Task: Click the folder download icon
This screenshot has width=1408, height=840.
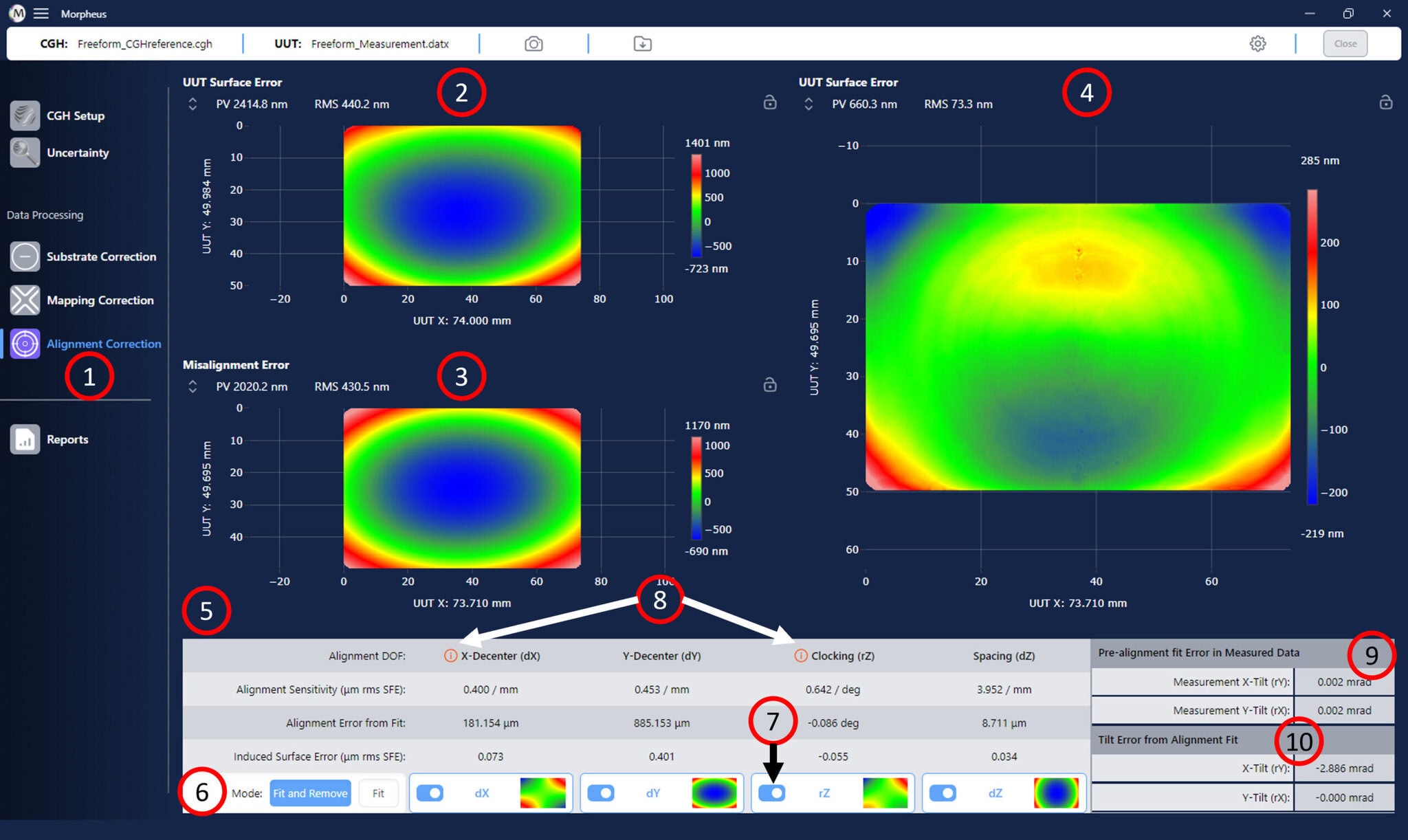Action: click(x=642, y=44)
